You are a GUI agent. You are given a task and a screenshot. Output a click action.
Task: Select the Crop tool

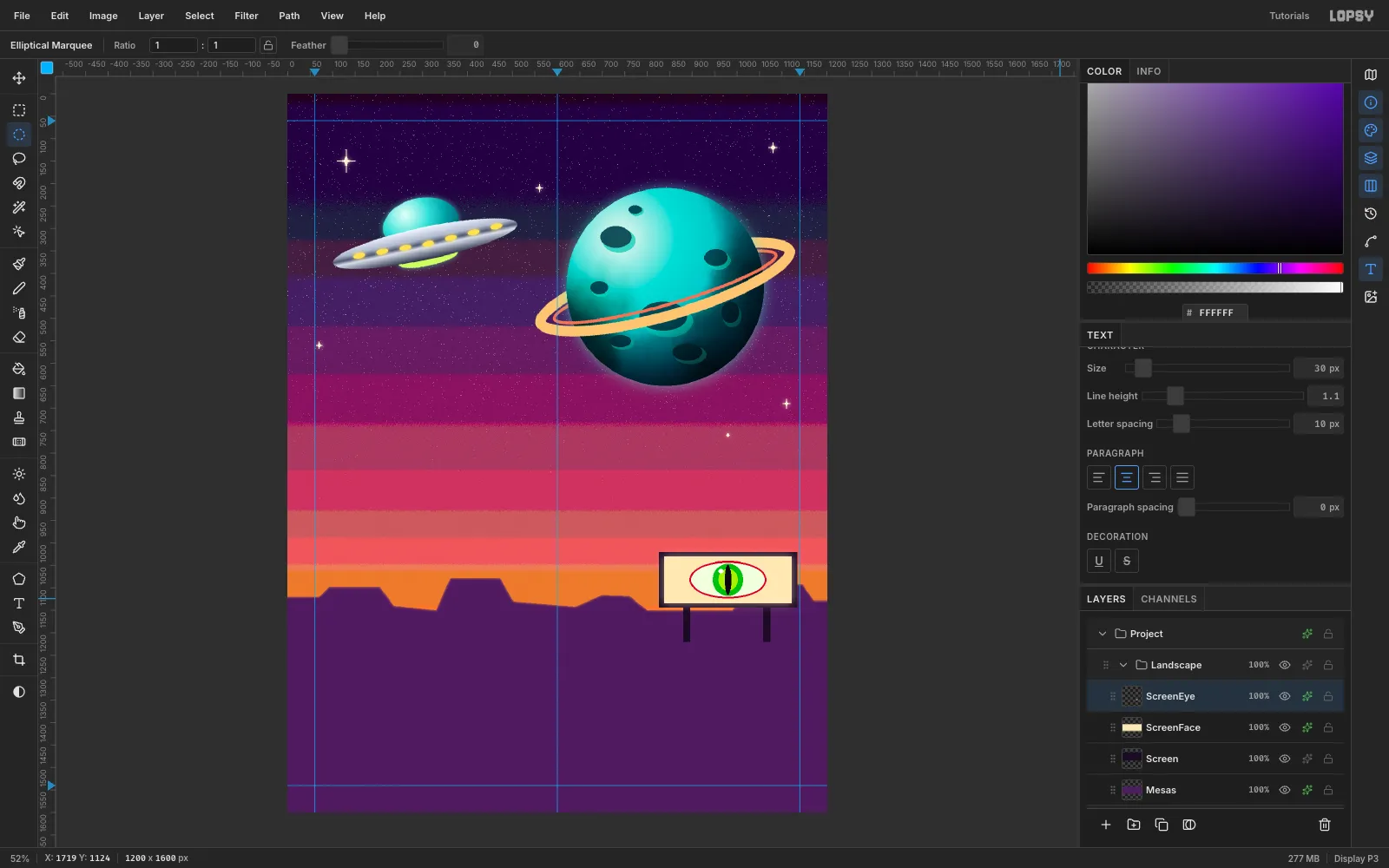[x=19, y=660]
